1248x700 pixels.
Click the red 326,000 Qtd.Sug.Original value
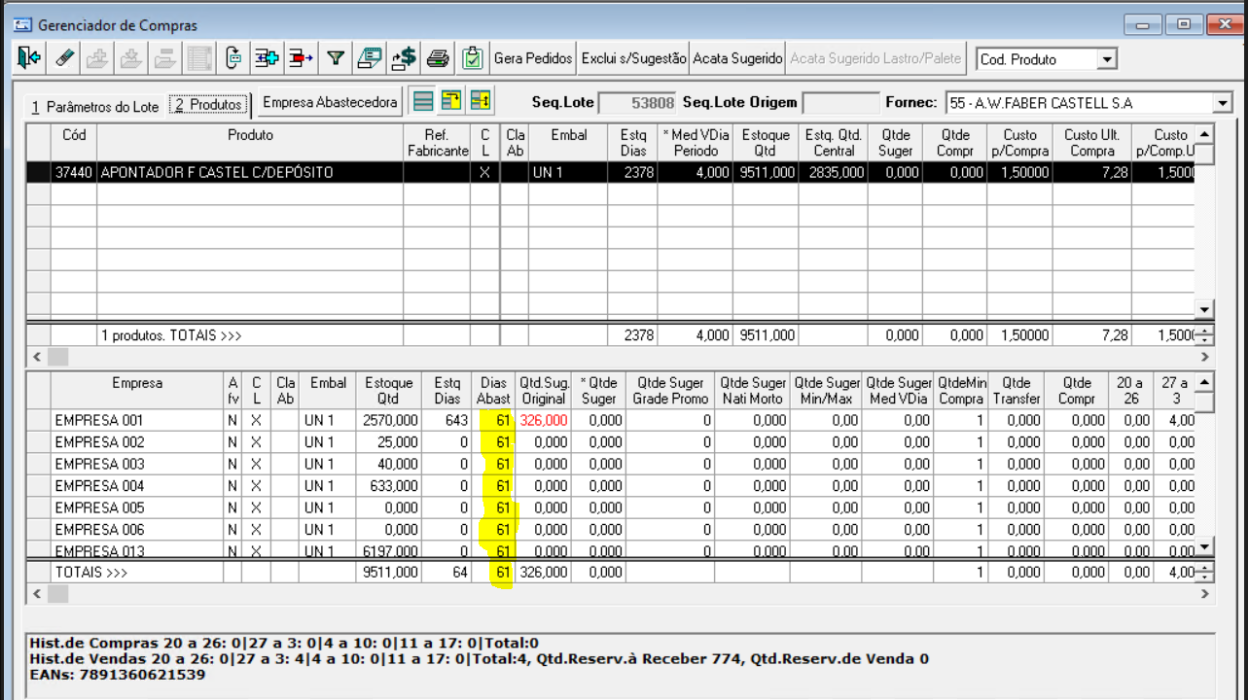pos(544,420)
